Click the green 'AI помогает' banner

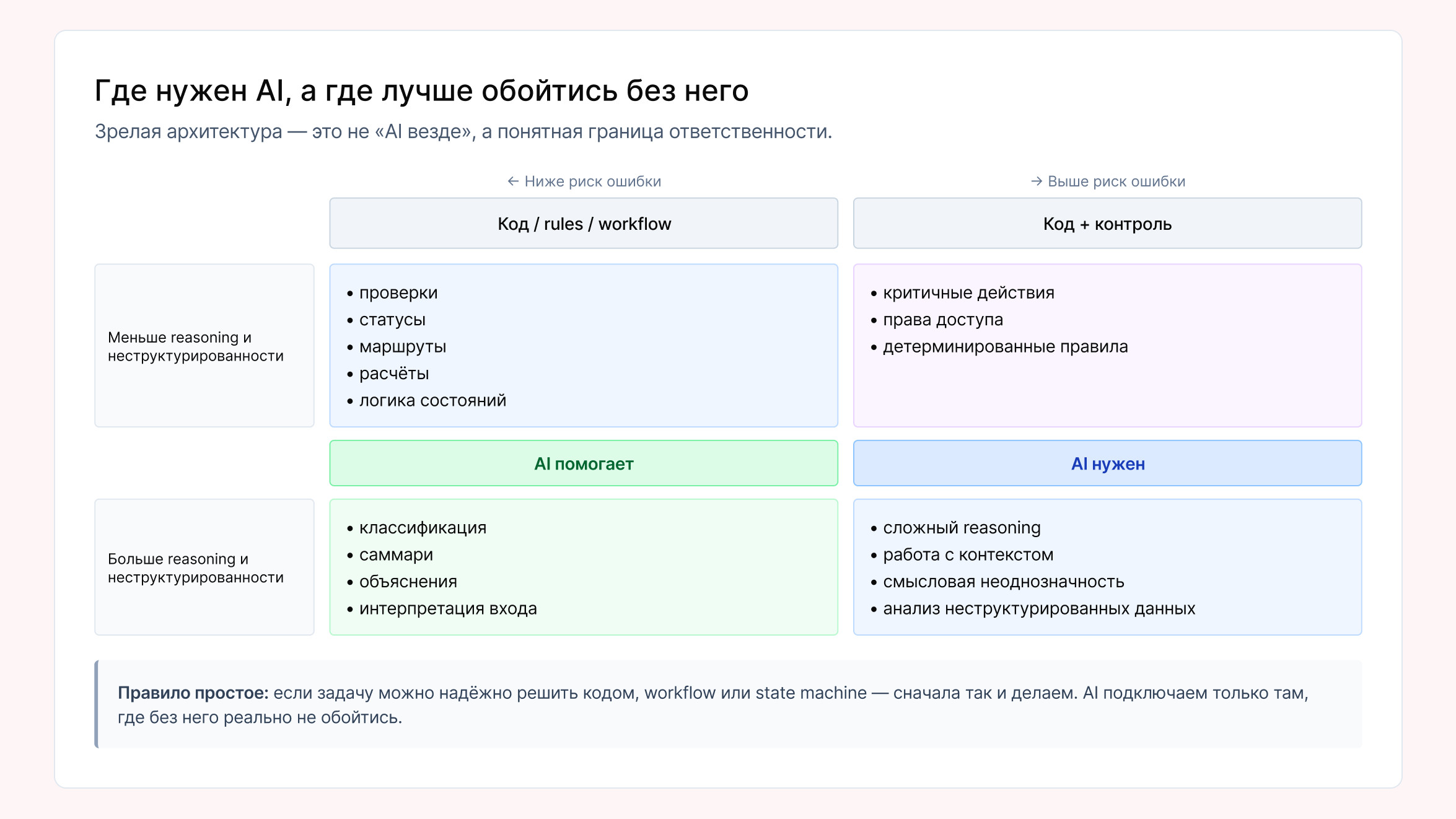[584, 463]
